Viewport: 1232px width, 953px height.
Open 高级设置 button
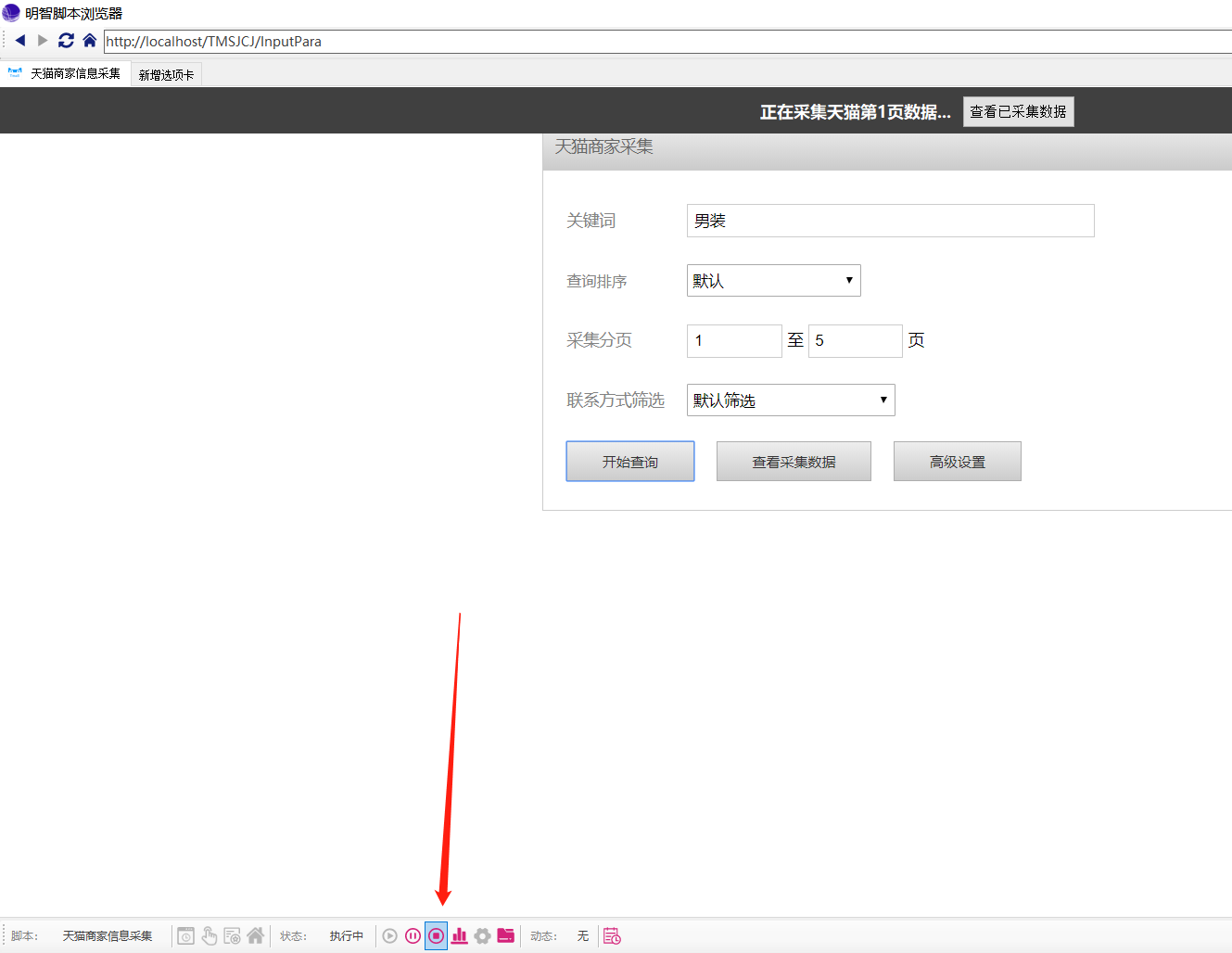click(x=958, y=462)
